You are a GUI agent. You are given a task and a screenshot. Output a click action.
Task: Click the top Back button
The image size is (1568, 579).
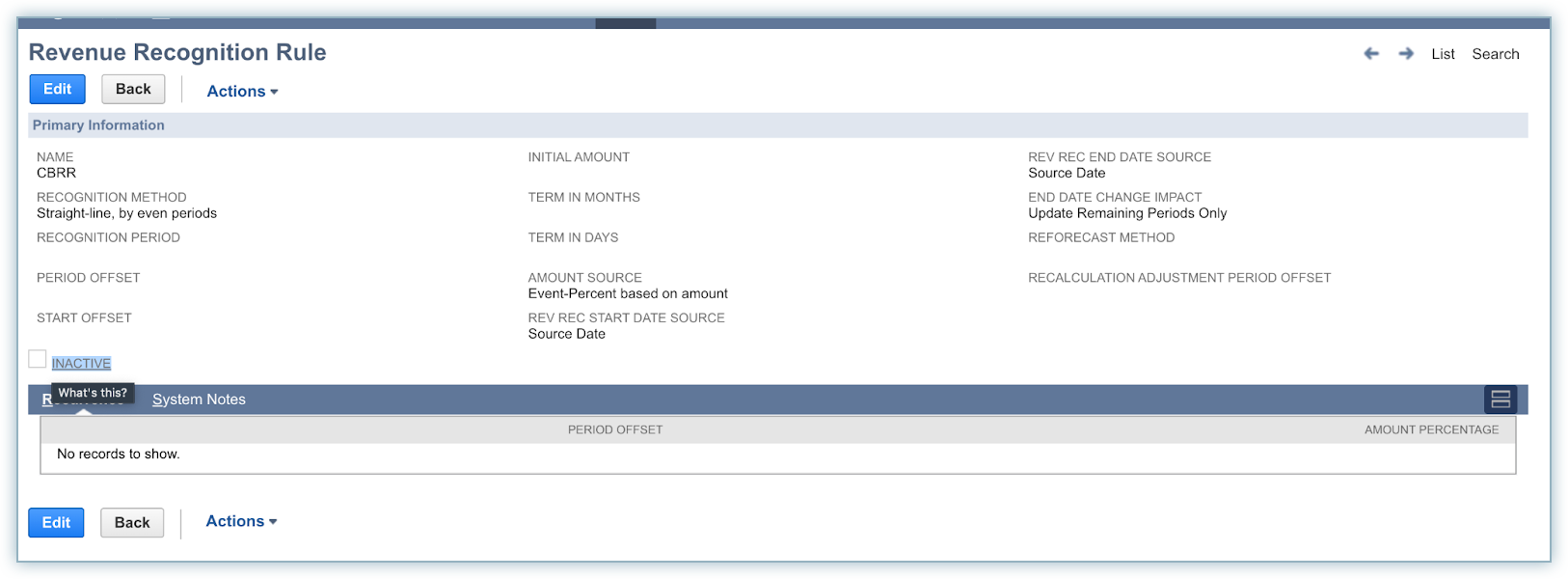(x=133, y=89)
